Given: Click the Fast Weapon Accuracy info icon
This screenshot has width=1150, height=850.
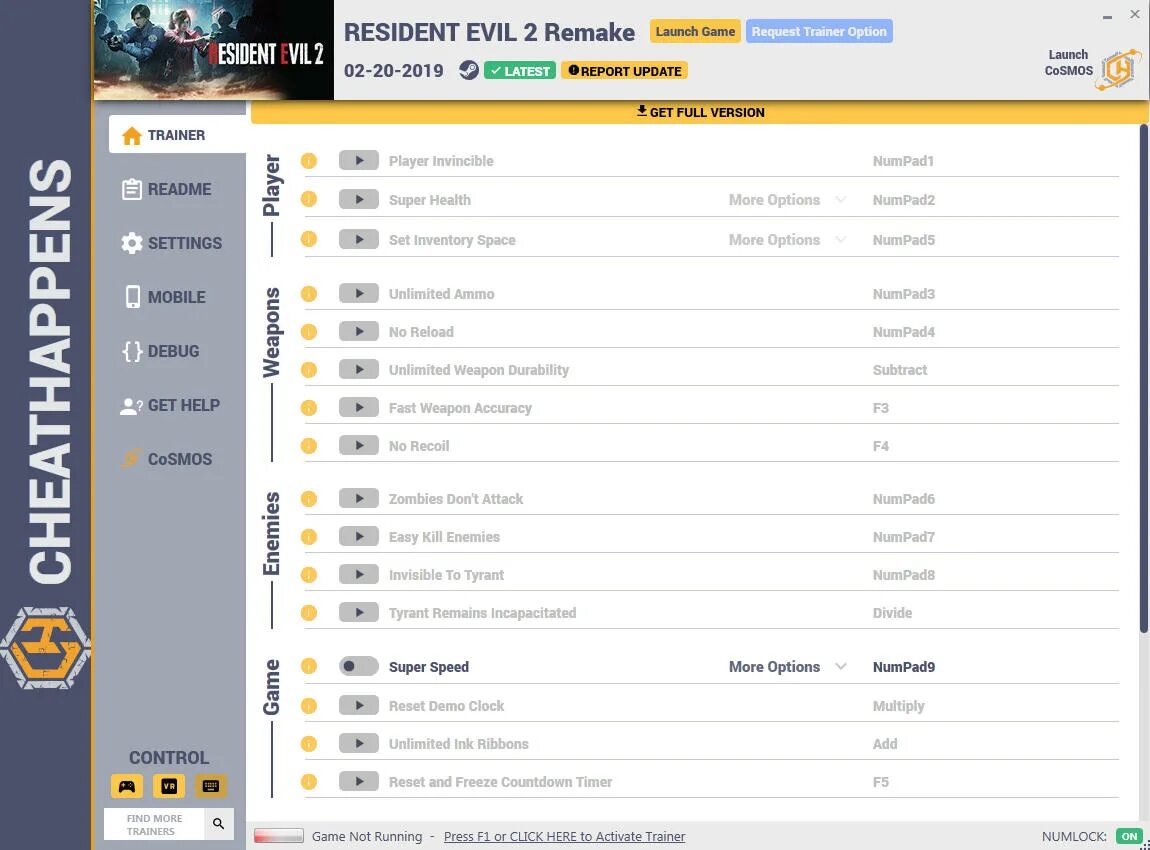Looking at the screenshot, I should click(309, 408).
